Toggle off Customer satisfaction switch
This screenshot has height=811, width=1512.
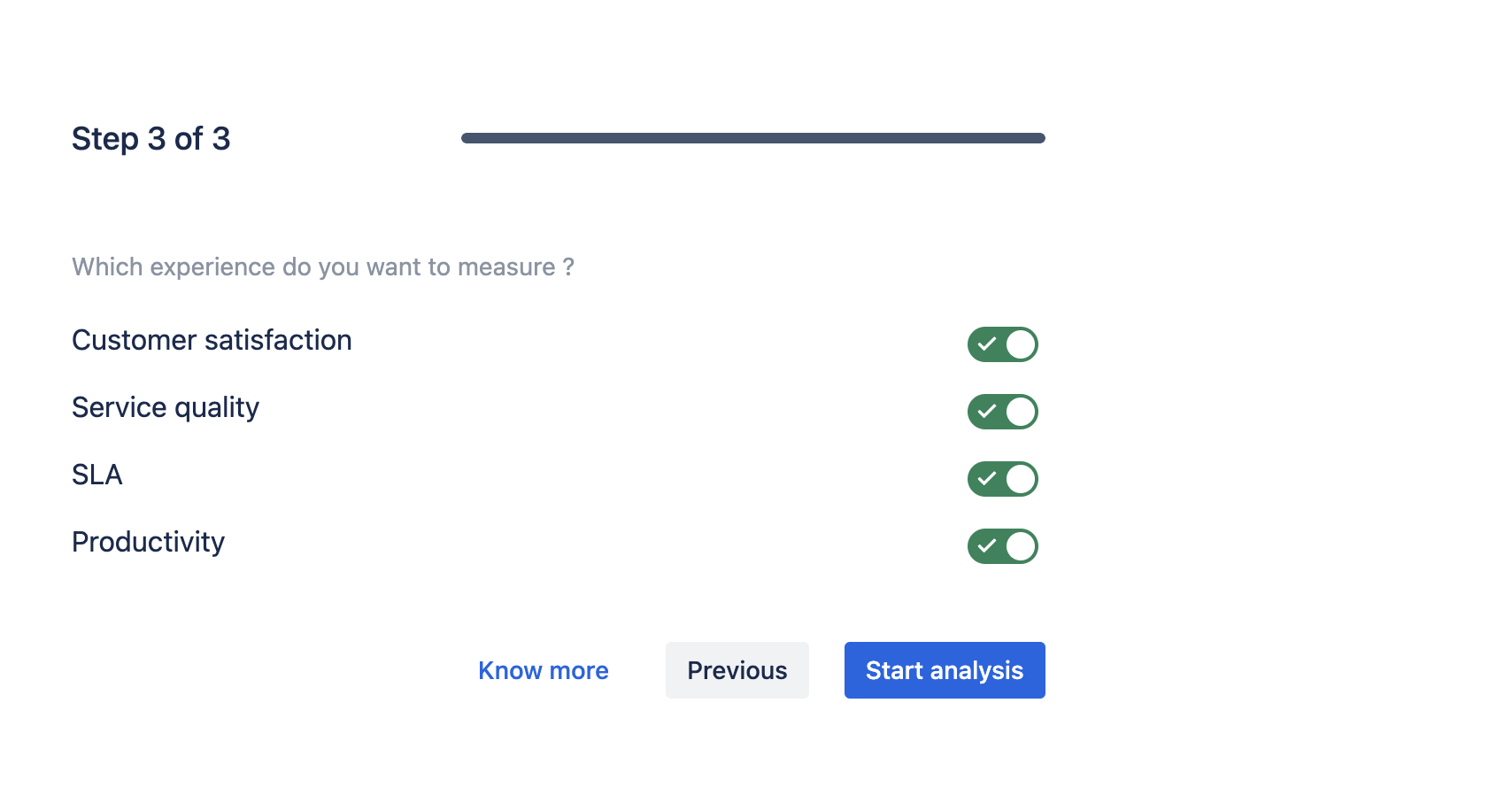tap(1002, 344)
